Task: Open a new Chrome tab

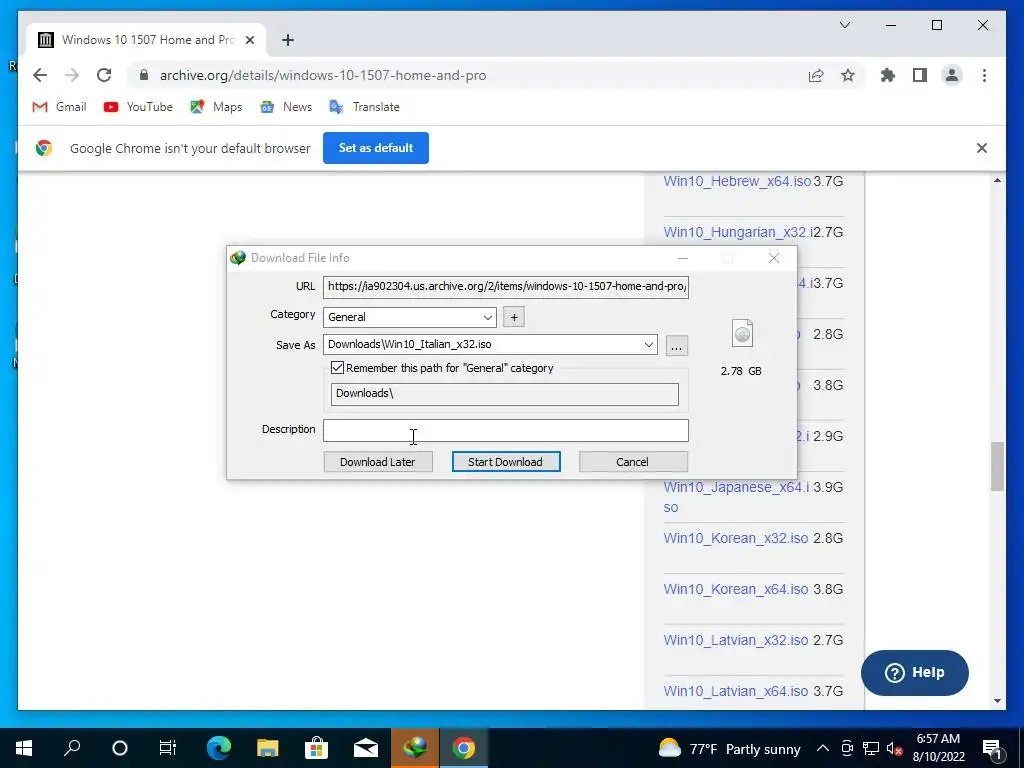Action: click(x=287, y=40)
